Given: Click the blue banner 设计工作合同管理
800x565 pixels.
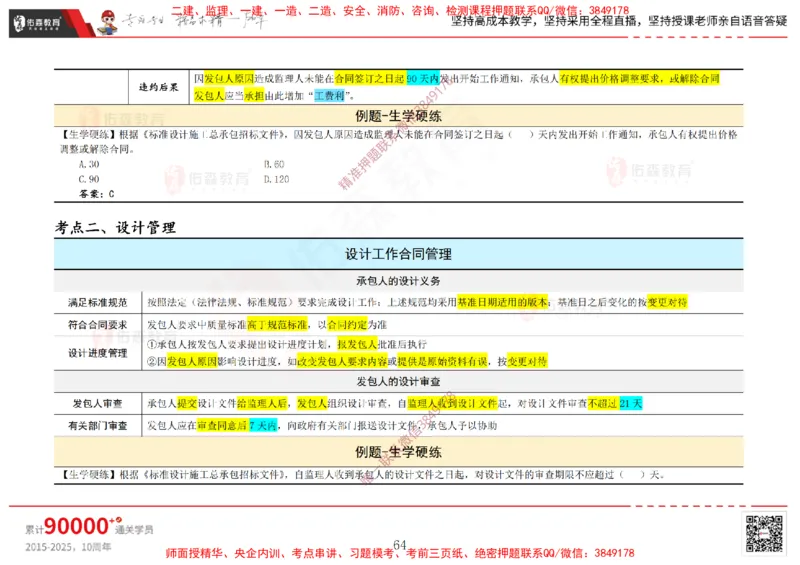Looking at the screenshot, I should [x=398, y=254].
